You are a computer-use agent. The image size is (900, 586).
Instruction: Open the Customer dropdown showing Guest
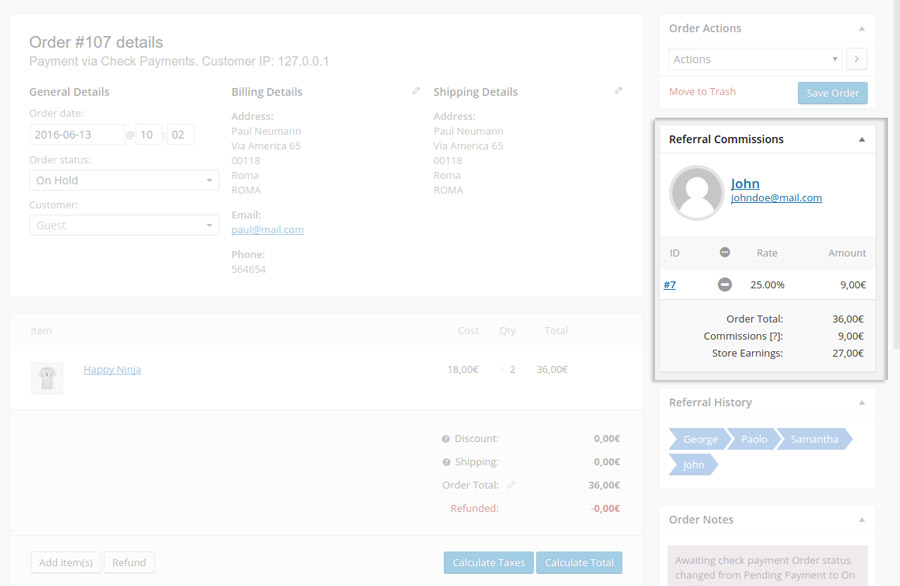[123, 225]
